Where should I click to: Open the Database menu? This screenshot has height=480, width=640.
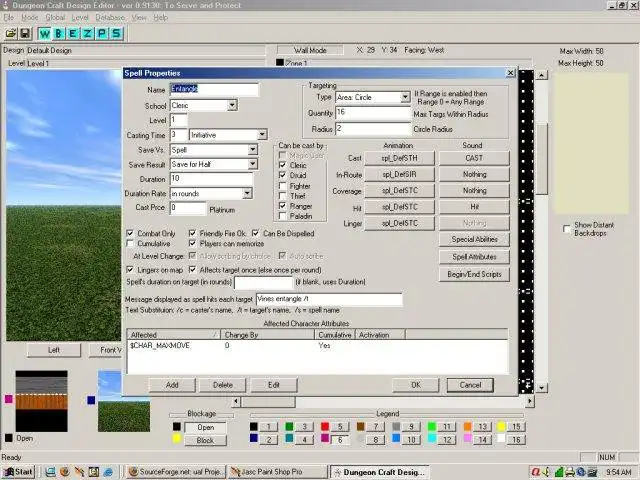(x=110, y=18)
